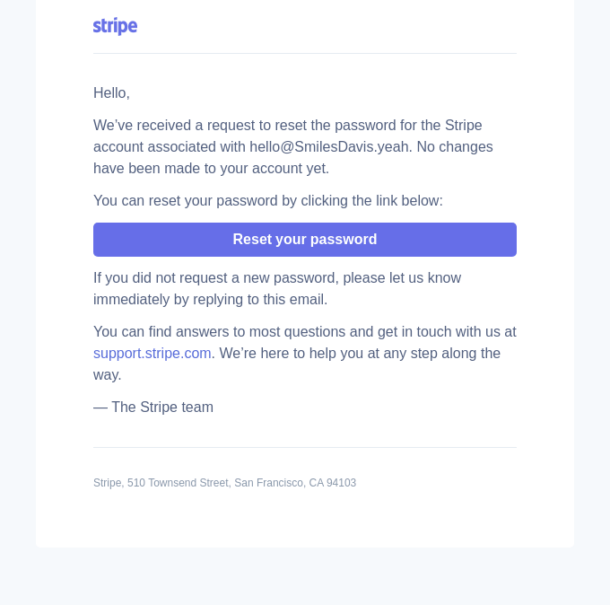Click the word "way." ending the support paragraph
This screenshot has height=605, width=610.
tap(107, 375)
